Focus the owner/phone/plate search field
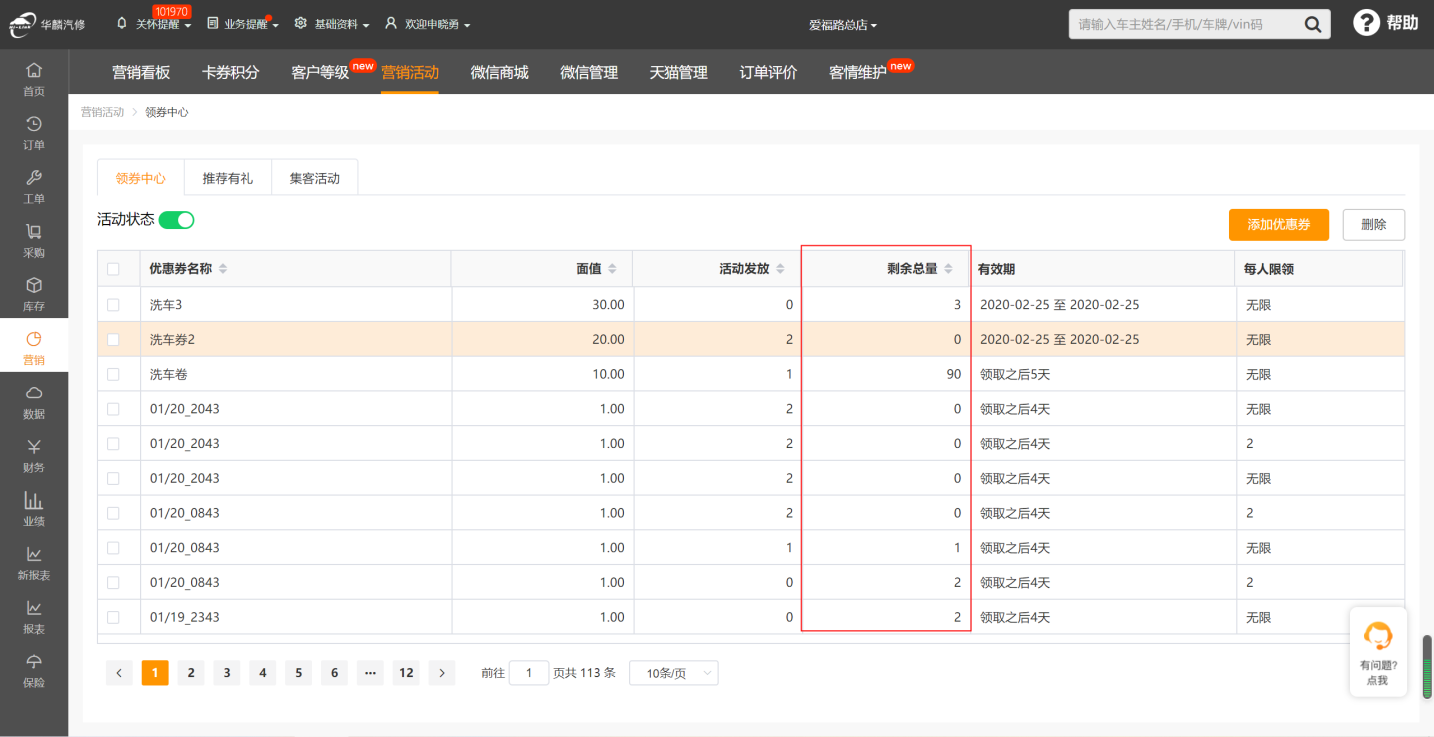This screenshot has height=737, width=1434. coord(1184,24)
